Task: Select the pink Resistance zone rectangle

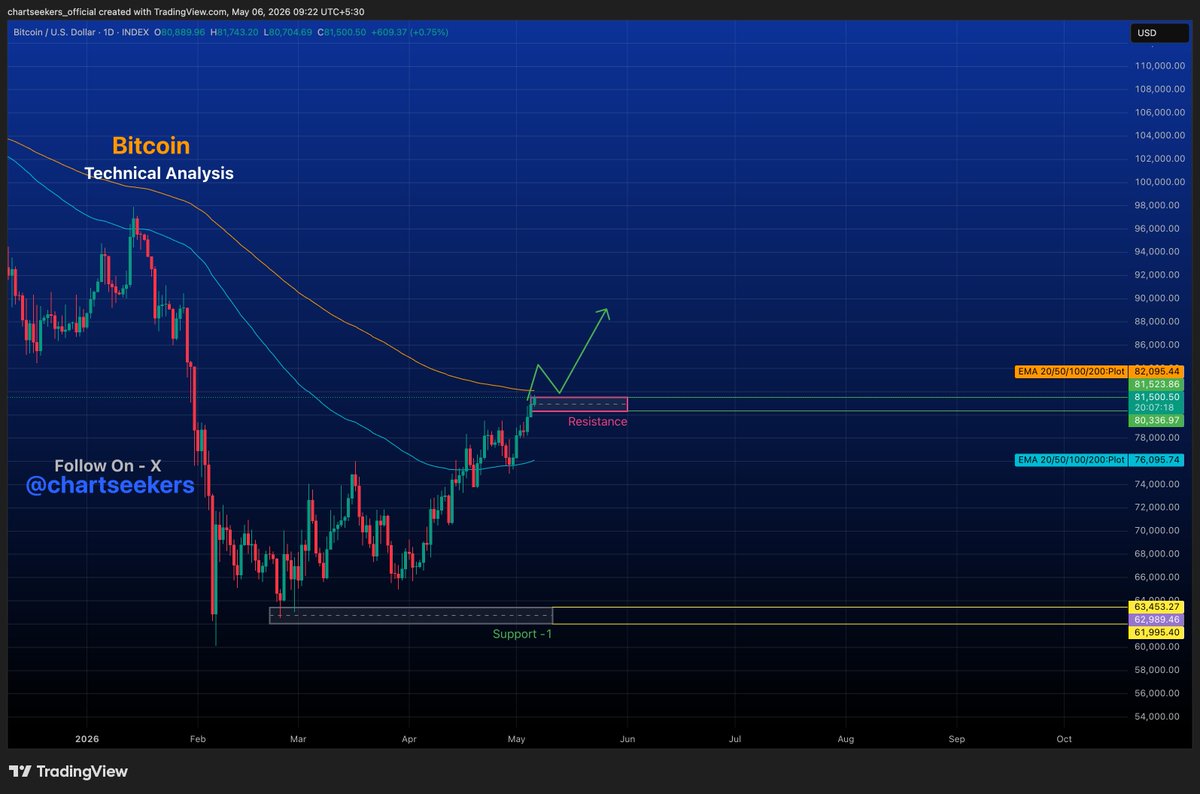Action: pyautogui.click(x=580, y=404)
